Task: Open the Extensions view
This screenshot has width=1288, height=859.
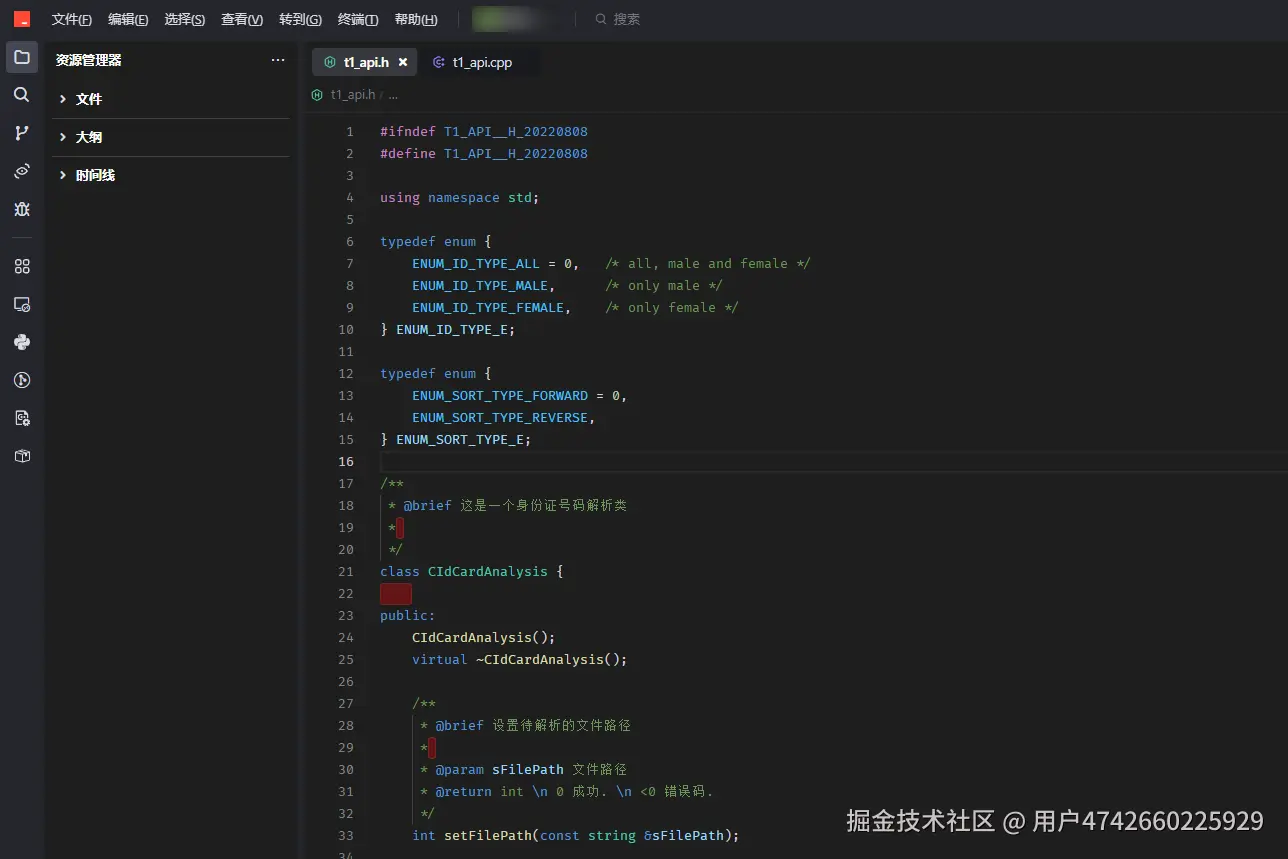Action: click(21, 266)
